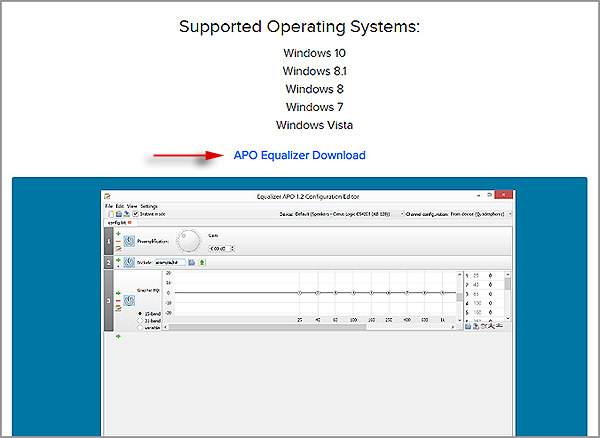Click the import icon under the band table
Viewport: 600px width, 438px height.
point(468,326)
